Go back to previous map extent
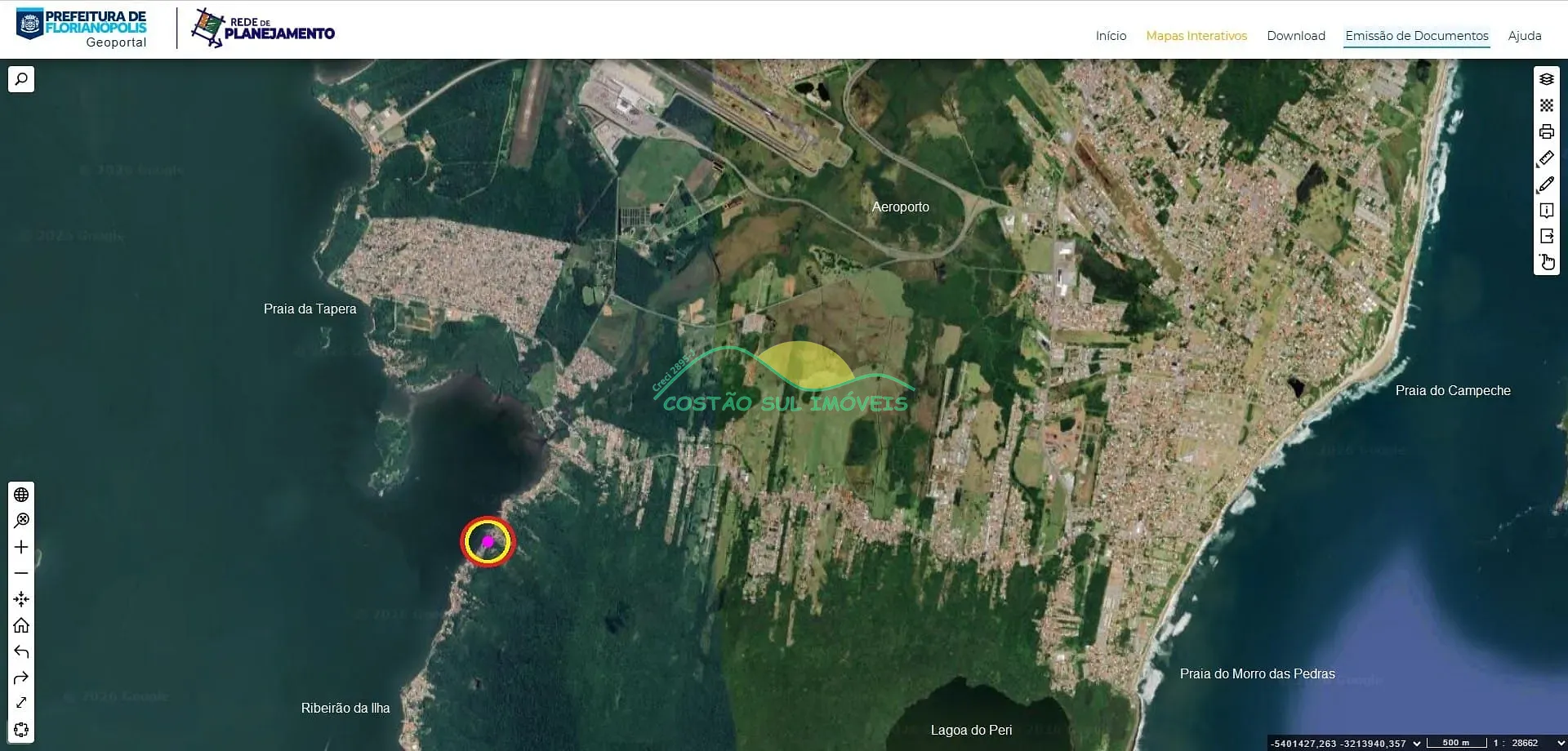 pos(21,651)
